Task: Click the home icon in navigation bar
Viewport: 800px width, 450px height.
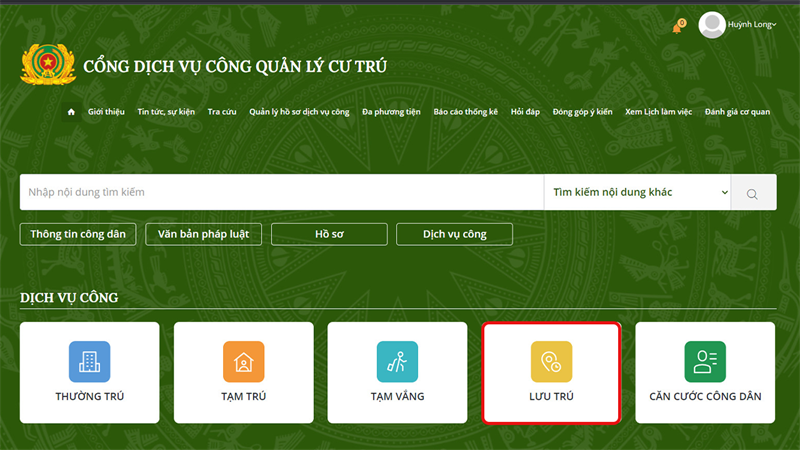Action: (x=71, y=112)
